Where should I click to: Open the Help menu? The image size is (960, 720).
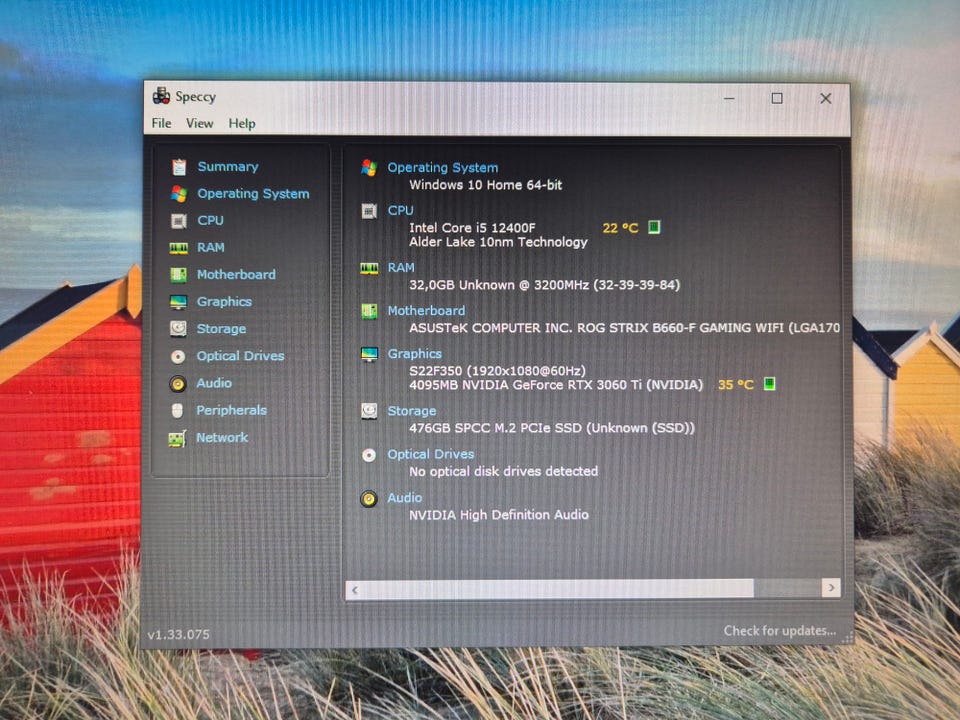tap(242, 124)
